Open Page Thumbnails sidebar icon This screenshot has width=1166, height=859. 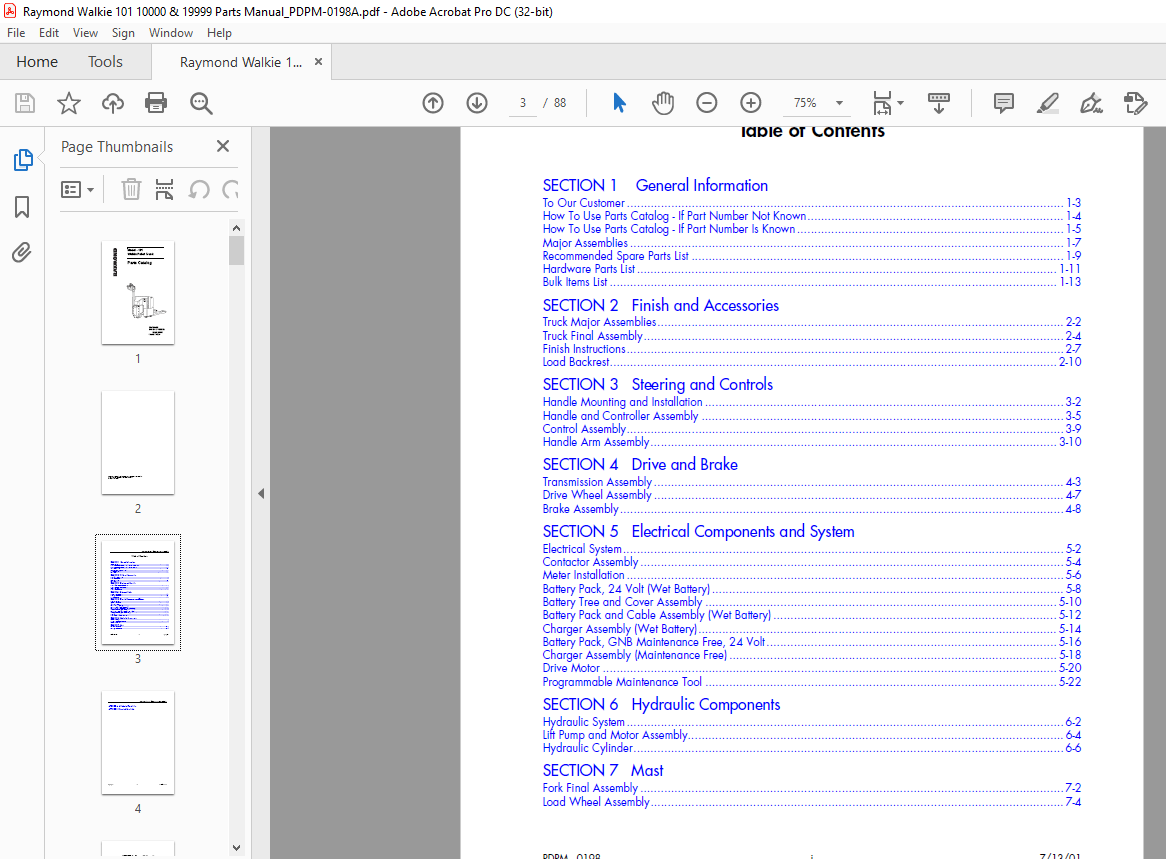click(x=23, y=159)
